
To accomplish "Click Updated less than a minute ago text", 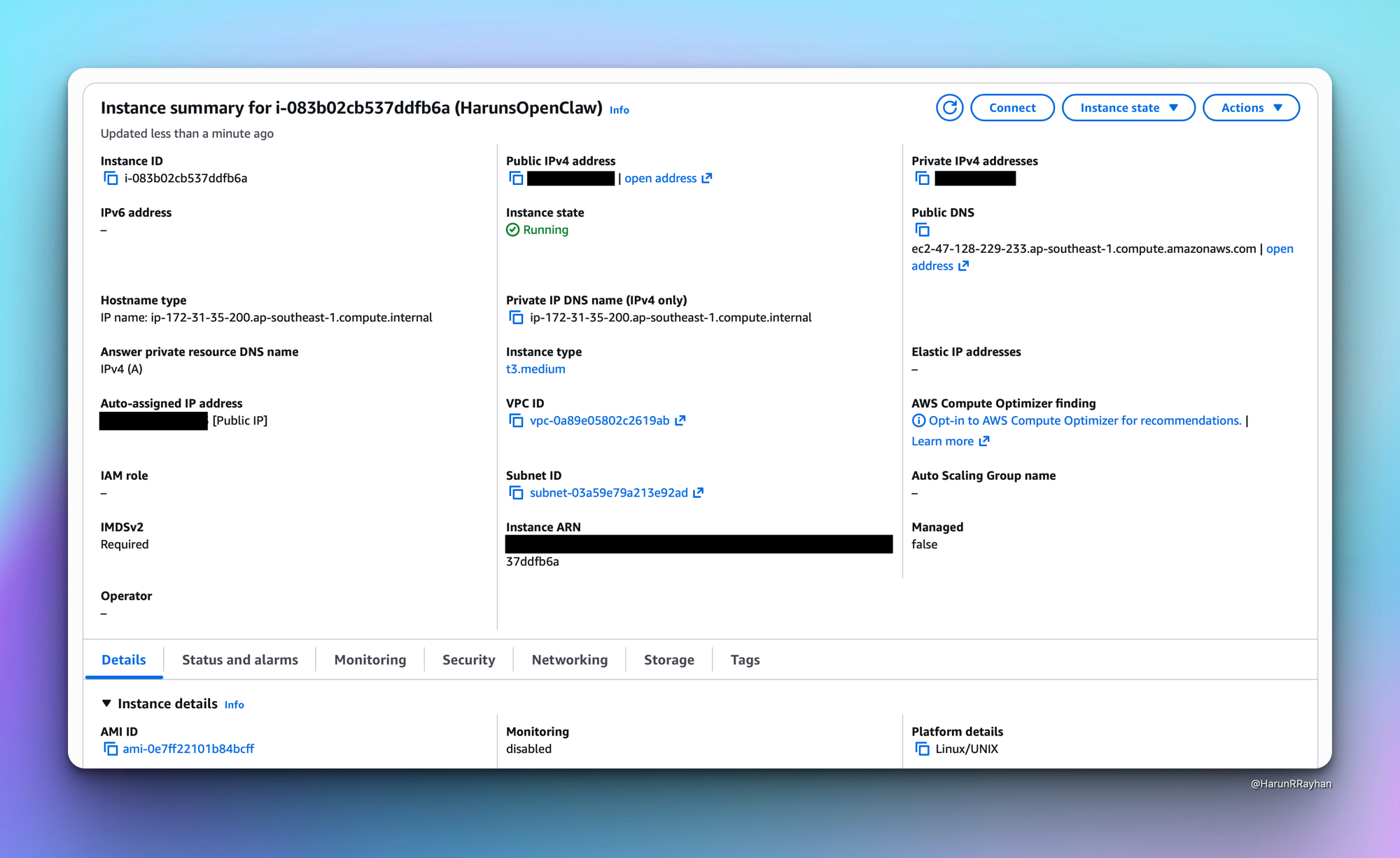I will [x=187, y=134].
